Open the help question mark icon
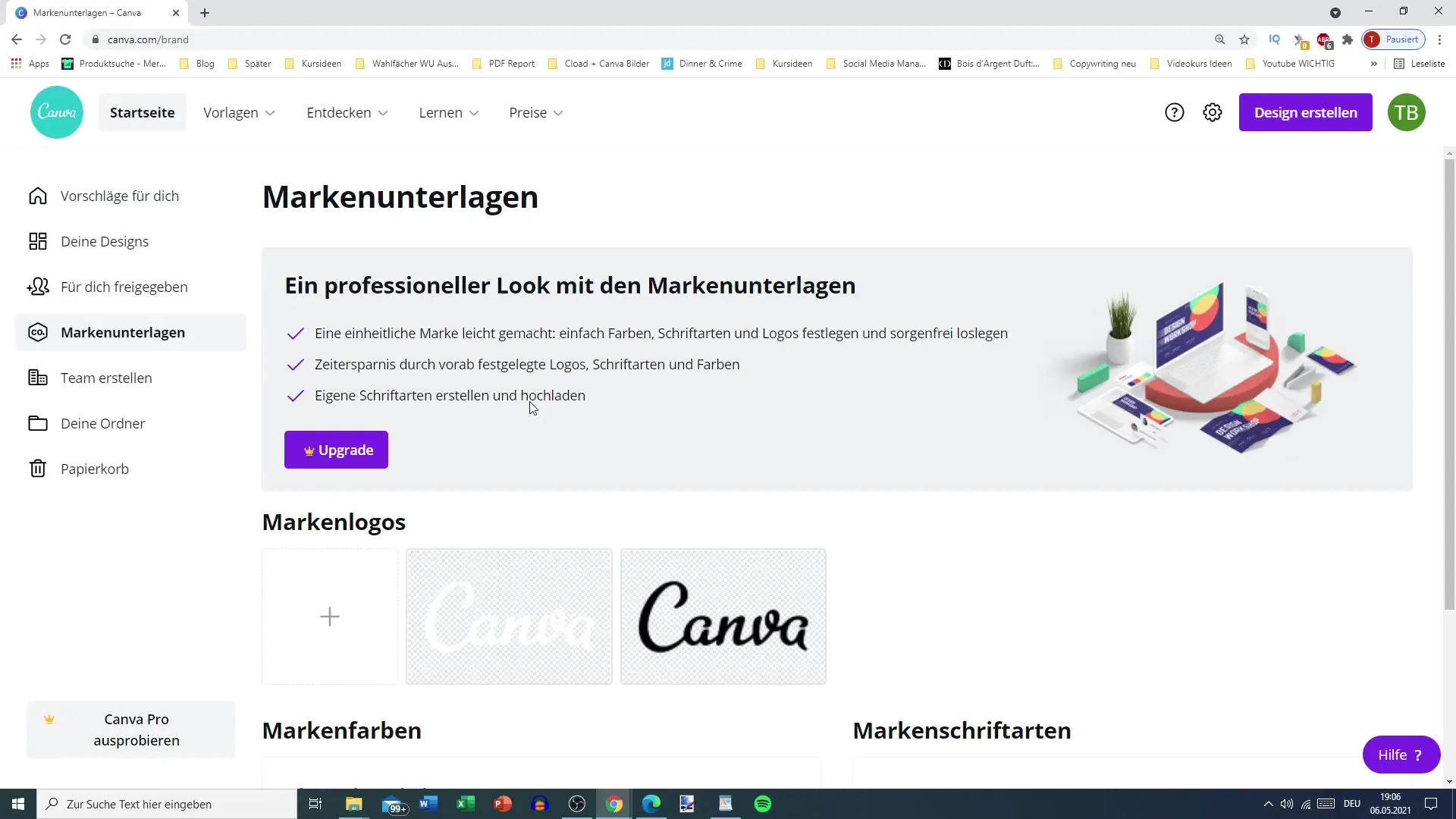The height and width of the screenshot is (819, 1456). tap(1174, 112)
